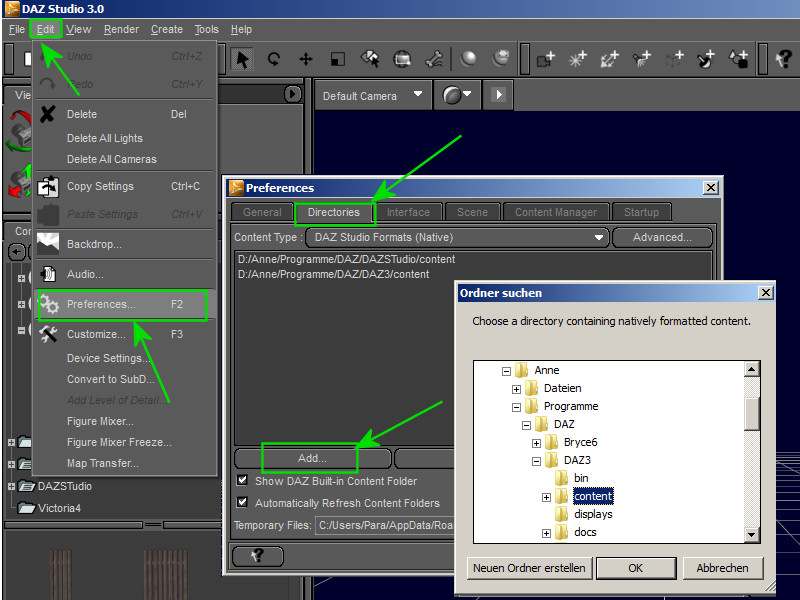Open the File menu

(x=16, y=29)
